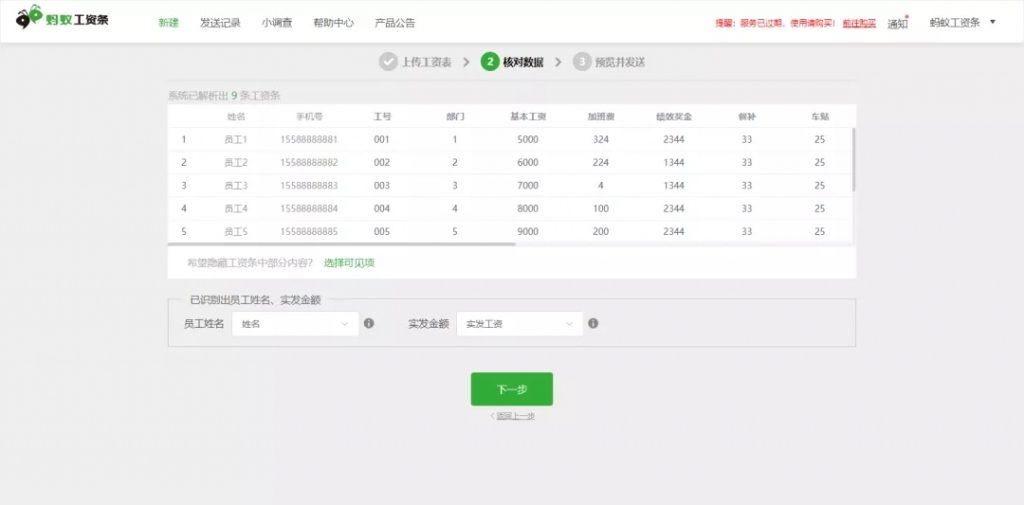Go to 帮助中心
The image size is (1024, 505).
click(333, 22)
